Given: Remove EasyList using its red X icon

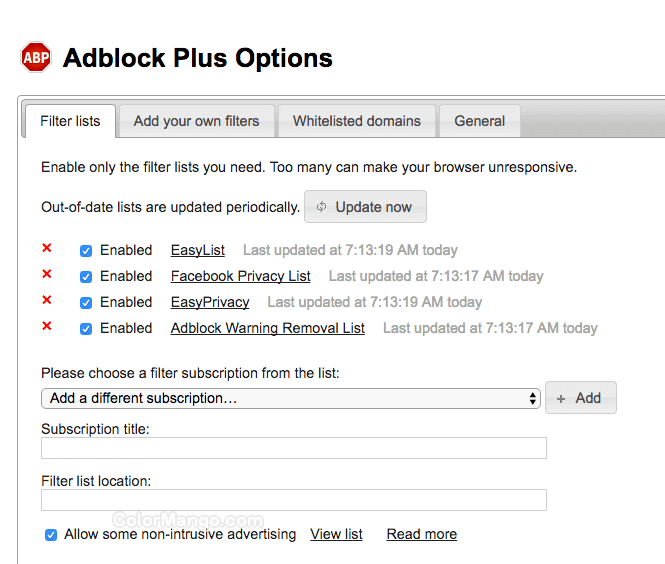Looking at the screenshot, I should coord(46,249).
